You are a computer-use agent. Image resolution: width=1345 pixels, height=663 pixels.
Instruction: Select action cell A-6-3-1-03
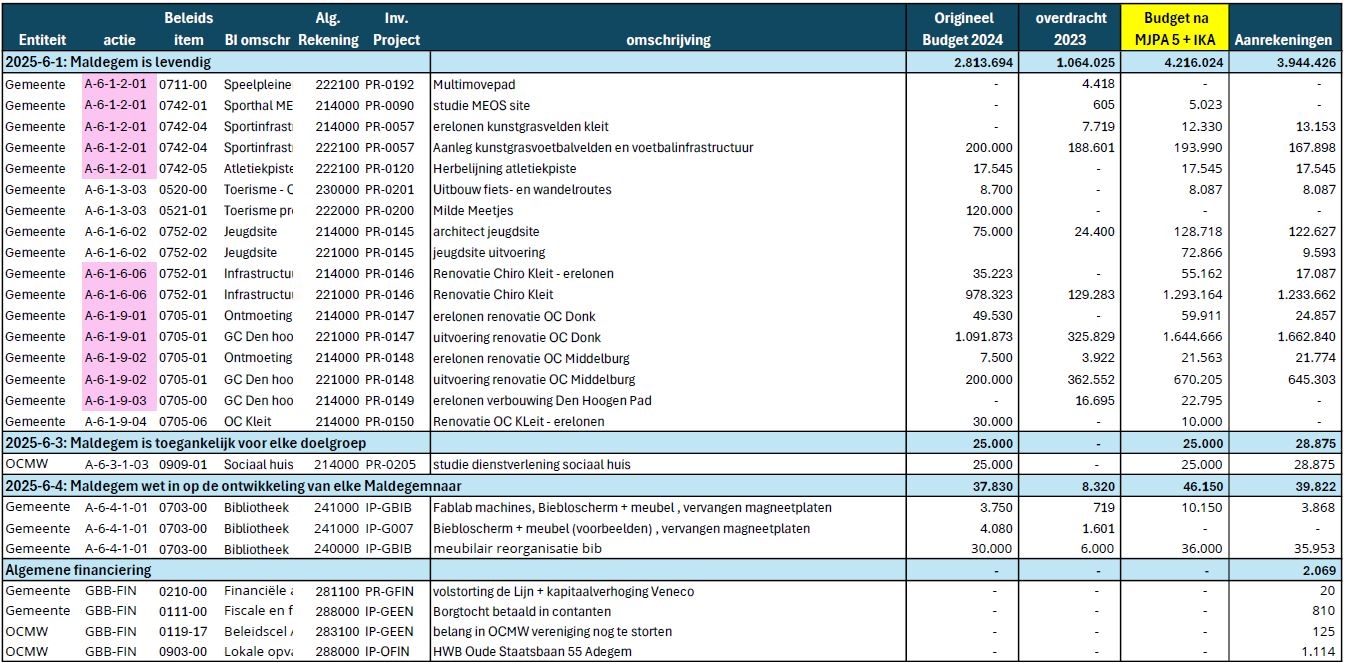[x=116, y=464]
